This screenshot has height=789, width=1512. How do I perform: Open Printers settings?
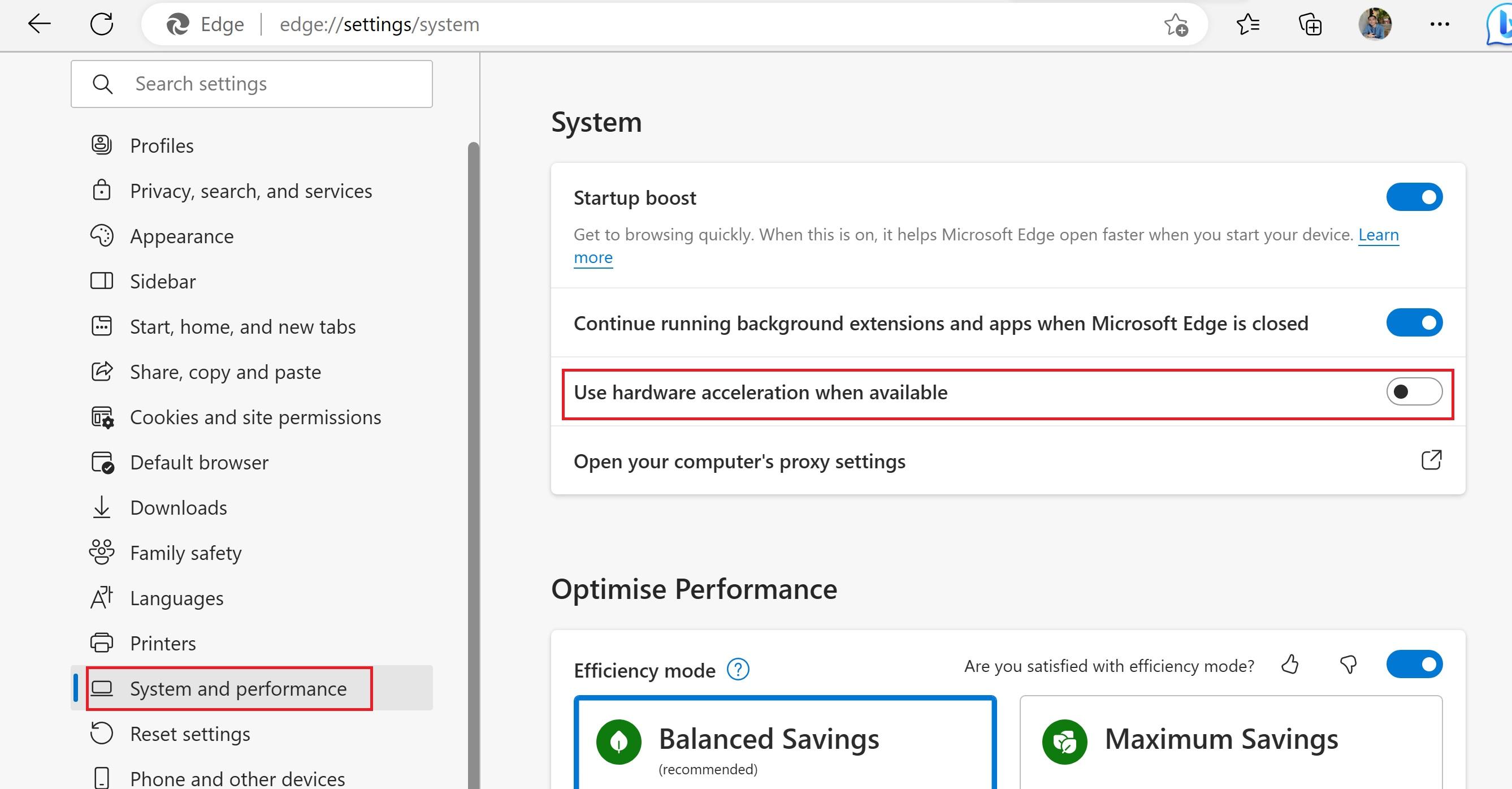tap(252, 643)
